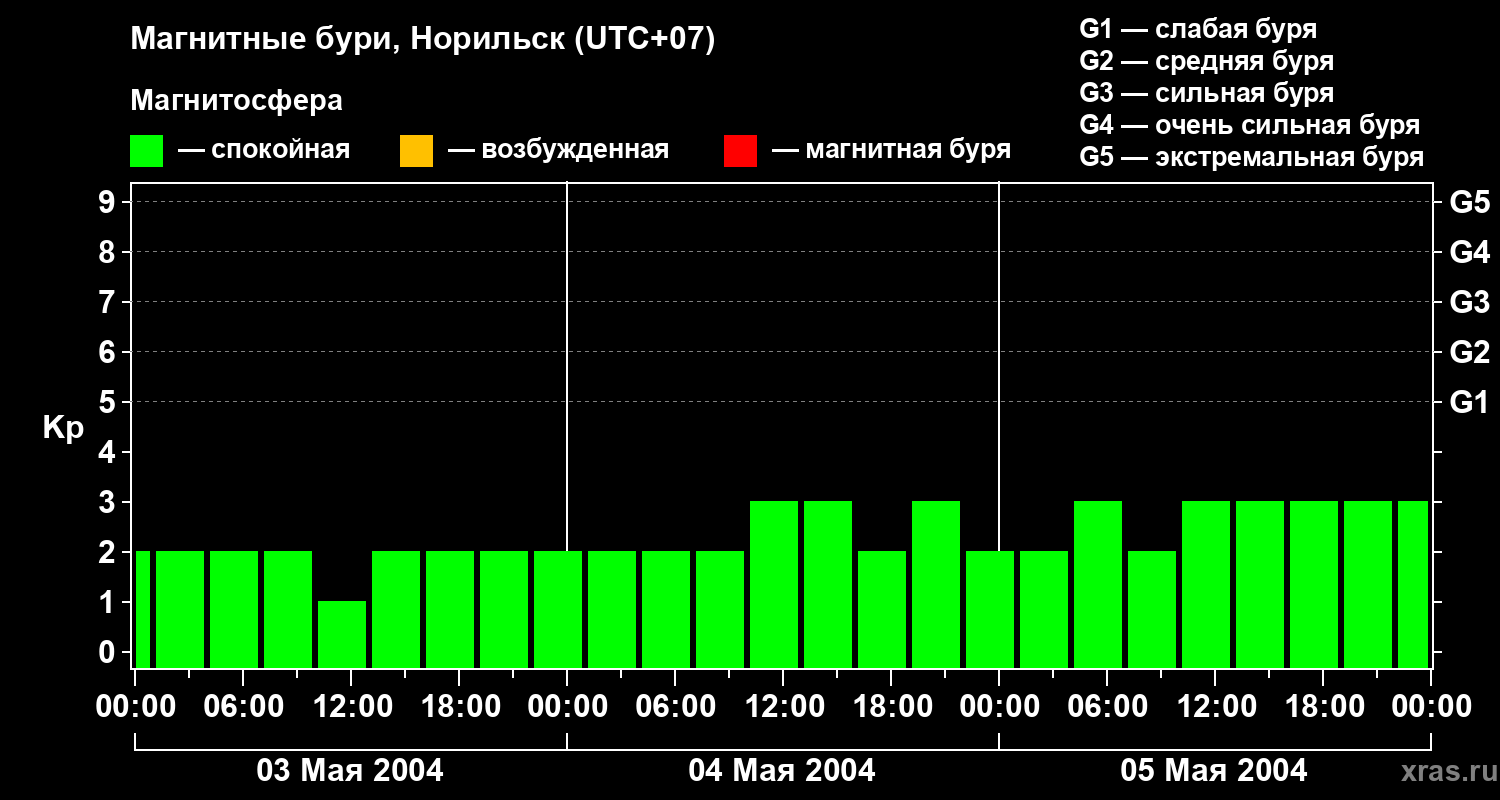Click the "03 Мая 2004" date label

tap(350, 771)
